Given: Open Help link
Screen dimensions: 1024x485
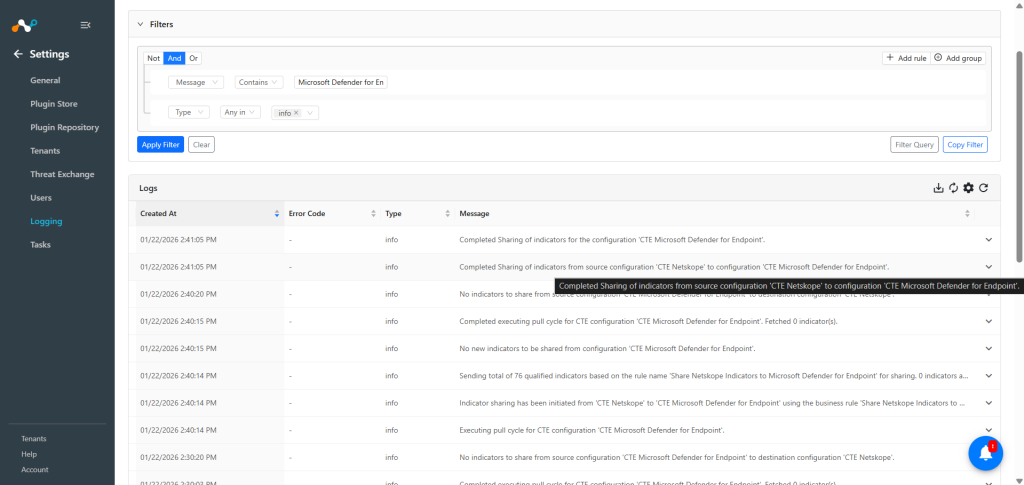Looking at the screenshot, I should (x=29, y=454).
